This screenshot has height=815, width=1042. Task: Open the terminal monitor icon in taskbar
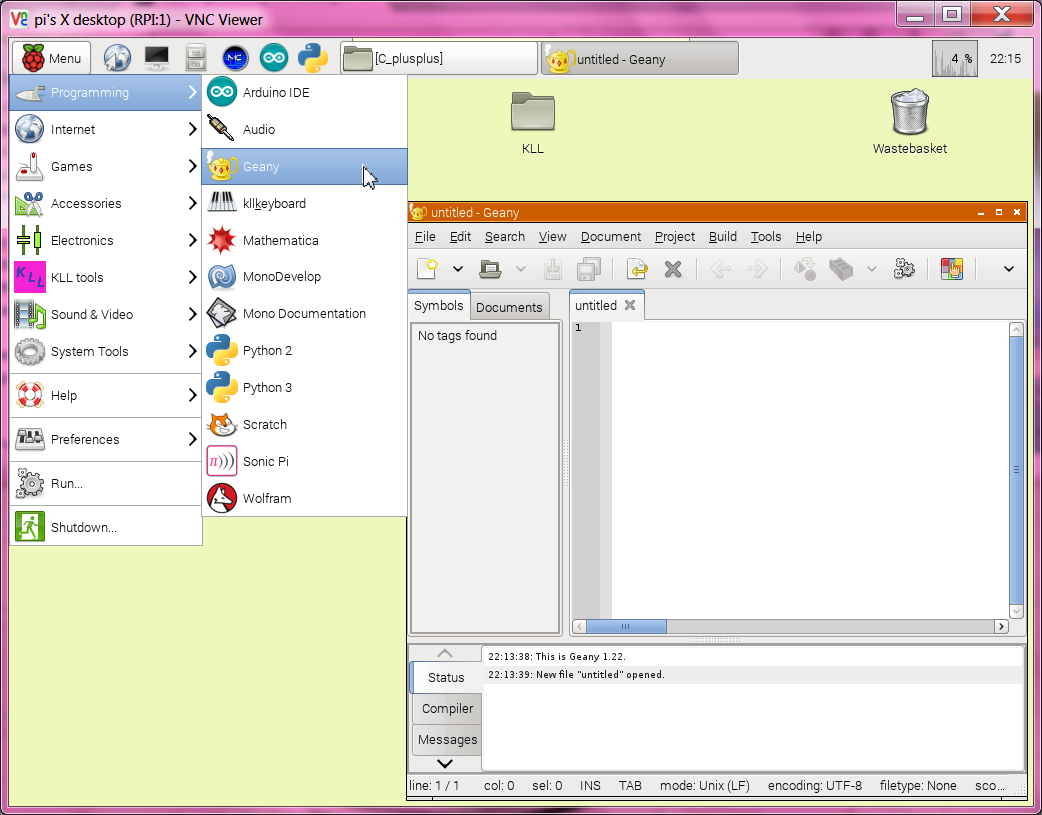click(x=157, y=59)
